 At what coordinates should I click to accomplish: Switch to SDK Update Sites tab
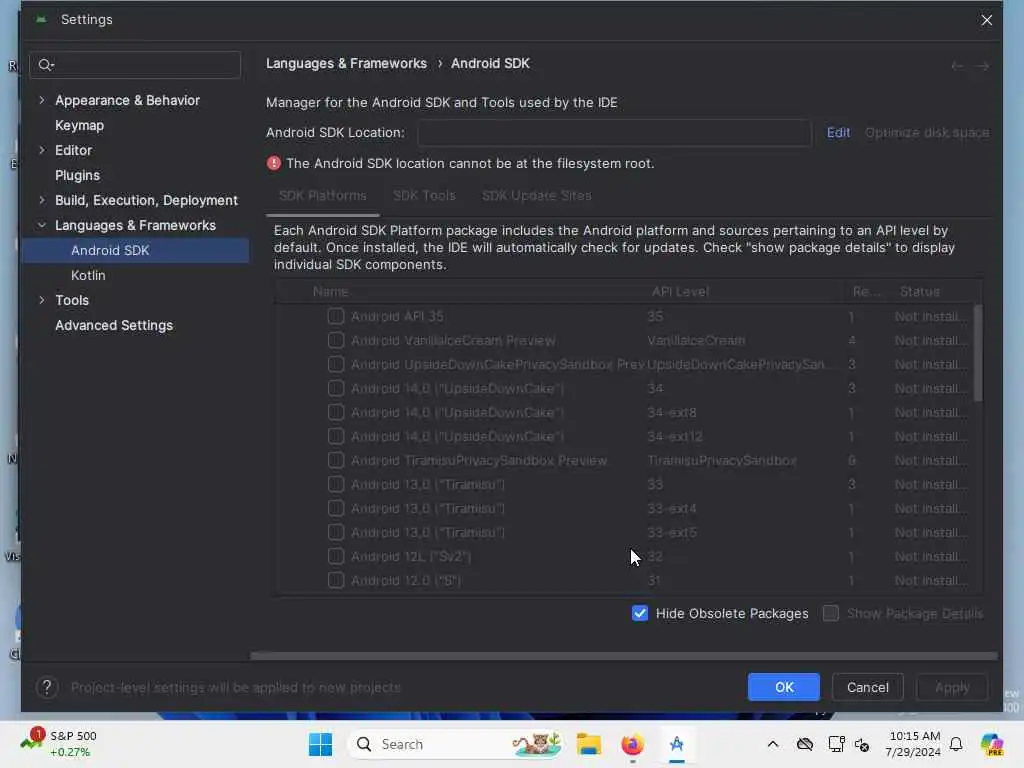point(536,195)
